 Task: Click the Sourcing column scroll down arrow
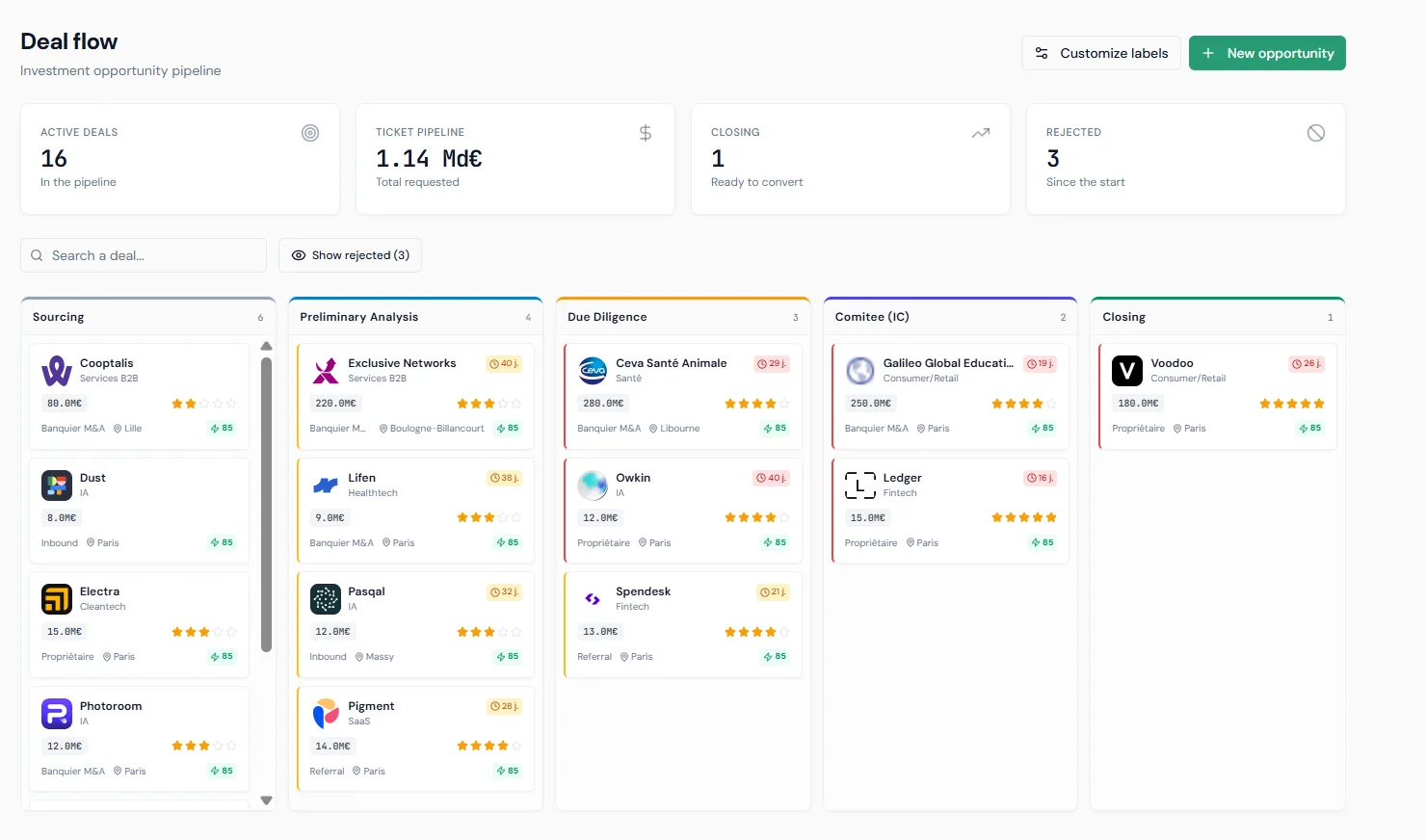267,801
